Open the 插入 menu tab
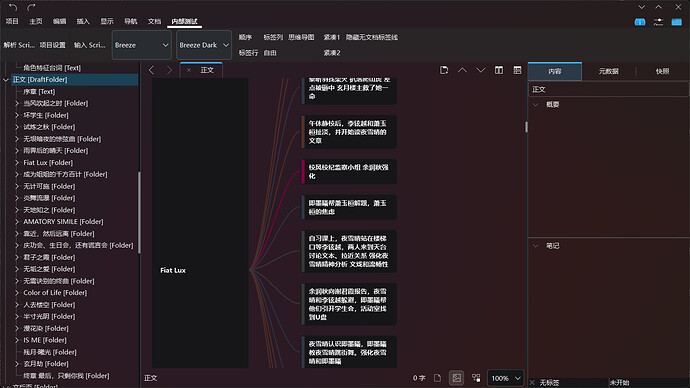This screenshot has width=690, height=388. click(x=83, y=22)
